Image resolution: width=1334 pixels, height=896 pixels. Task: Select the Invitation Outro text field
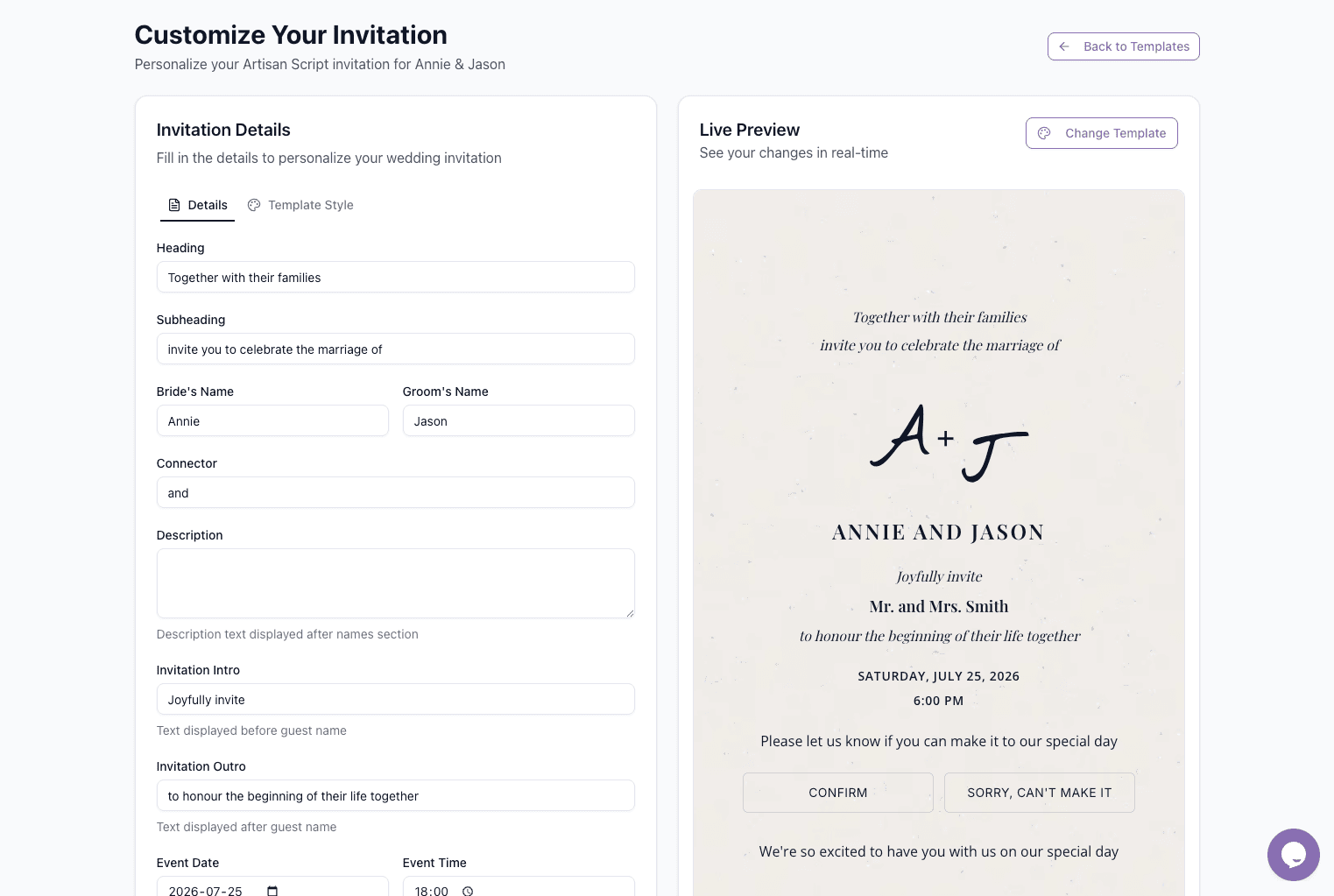(x=395, y=795)
